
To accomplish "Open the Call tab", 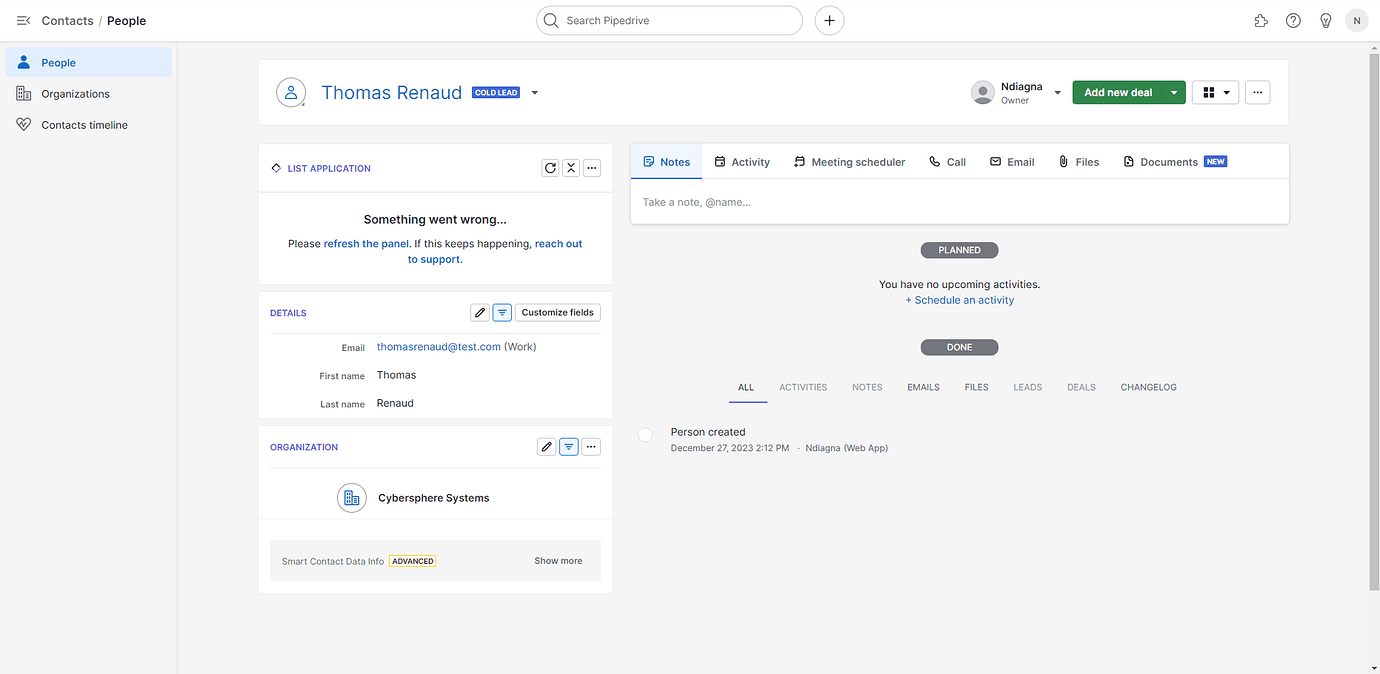I will click(x=947, y=162).
